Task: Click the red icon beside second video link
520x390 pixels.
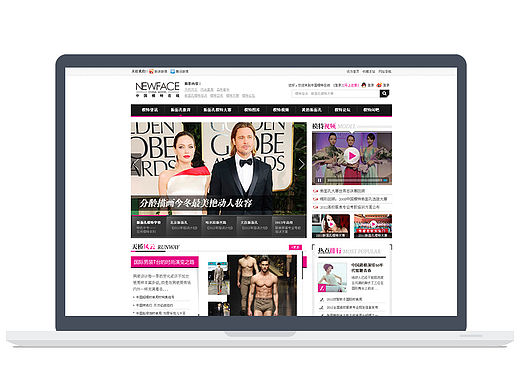Action: [315, 199]
